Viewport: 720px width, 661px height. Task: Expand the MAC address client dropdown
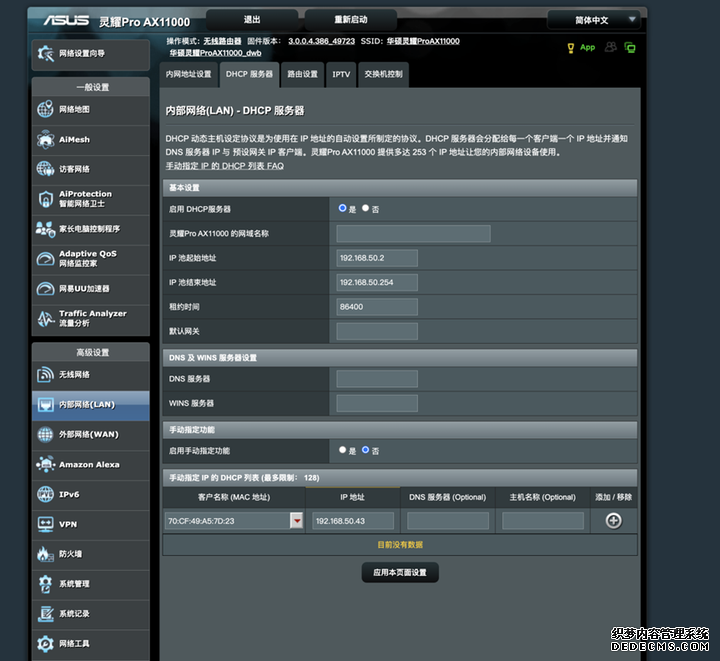click(x=297, y=521)
